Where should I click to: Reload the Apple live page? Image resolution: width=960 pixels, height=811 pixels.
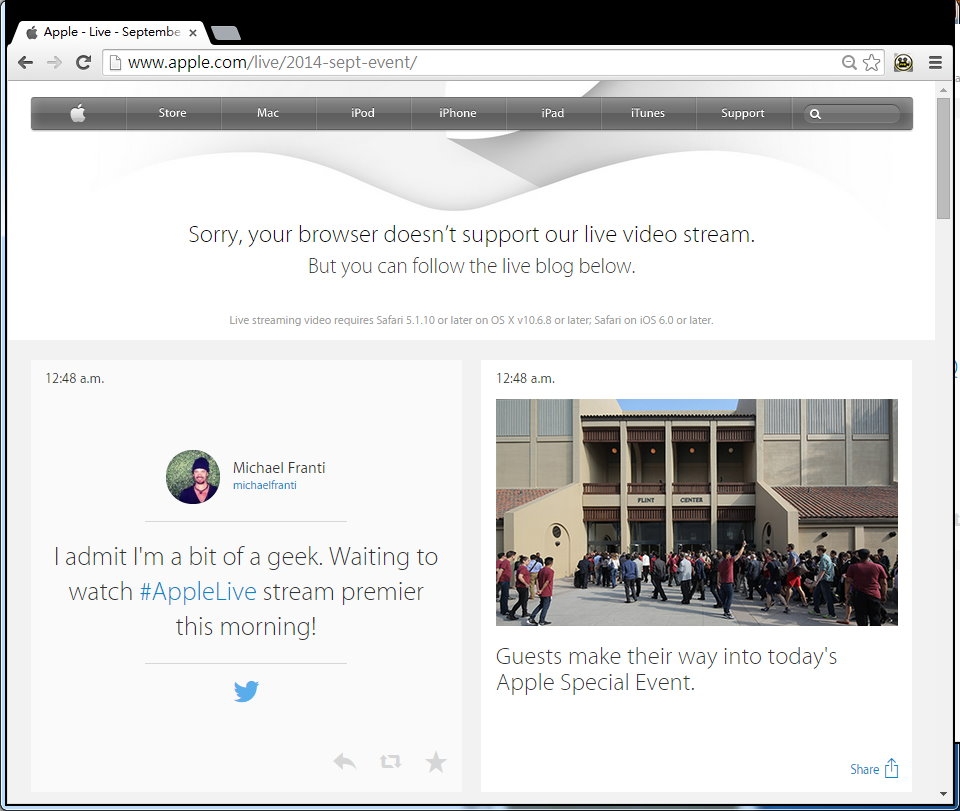[x=83, y=62]
